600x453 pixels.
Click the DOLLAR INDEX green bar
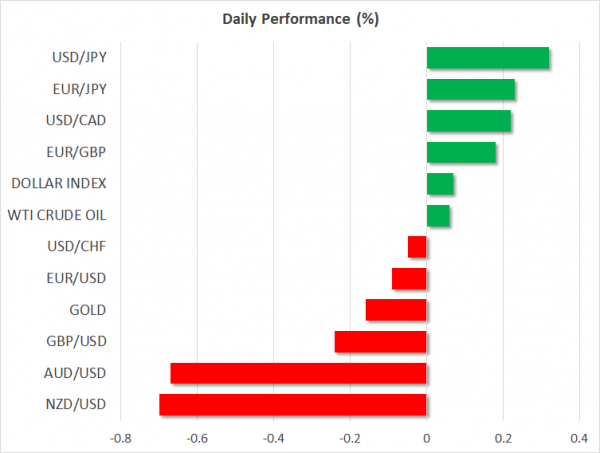coord(440,184)
